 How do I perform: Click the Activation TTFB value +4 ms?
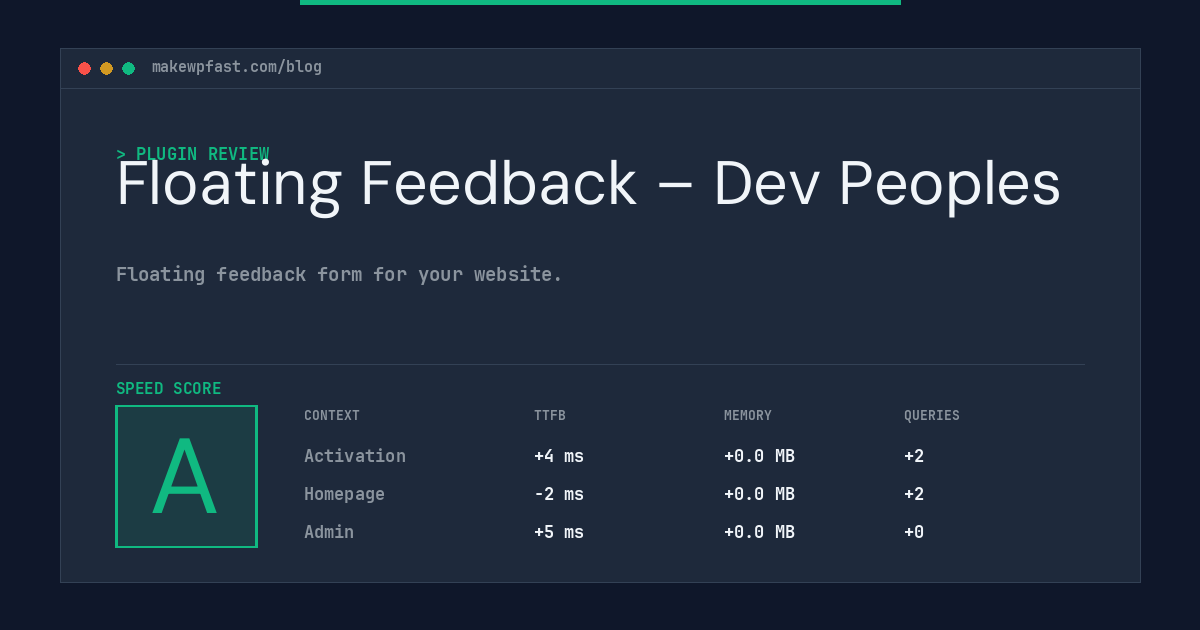tap(559, 456)
